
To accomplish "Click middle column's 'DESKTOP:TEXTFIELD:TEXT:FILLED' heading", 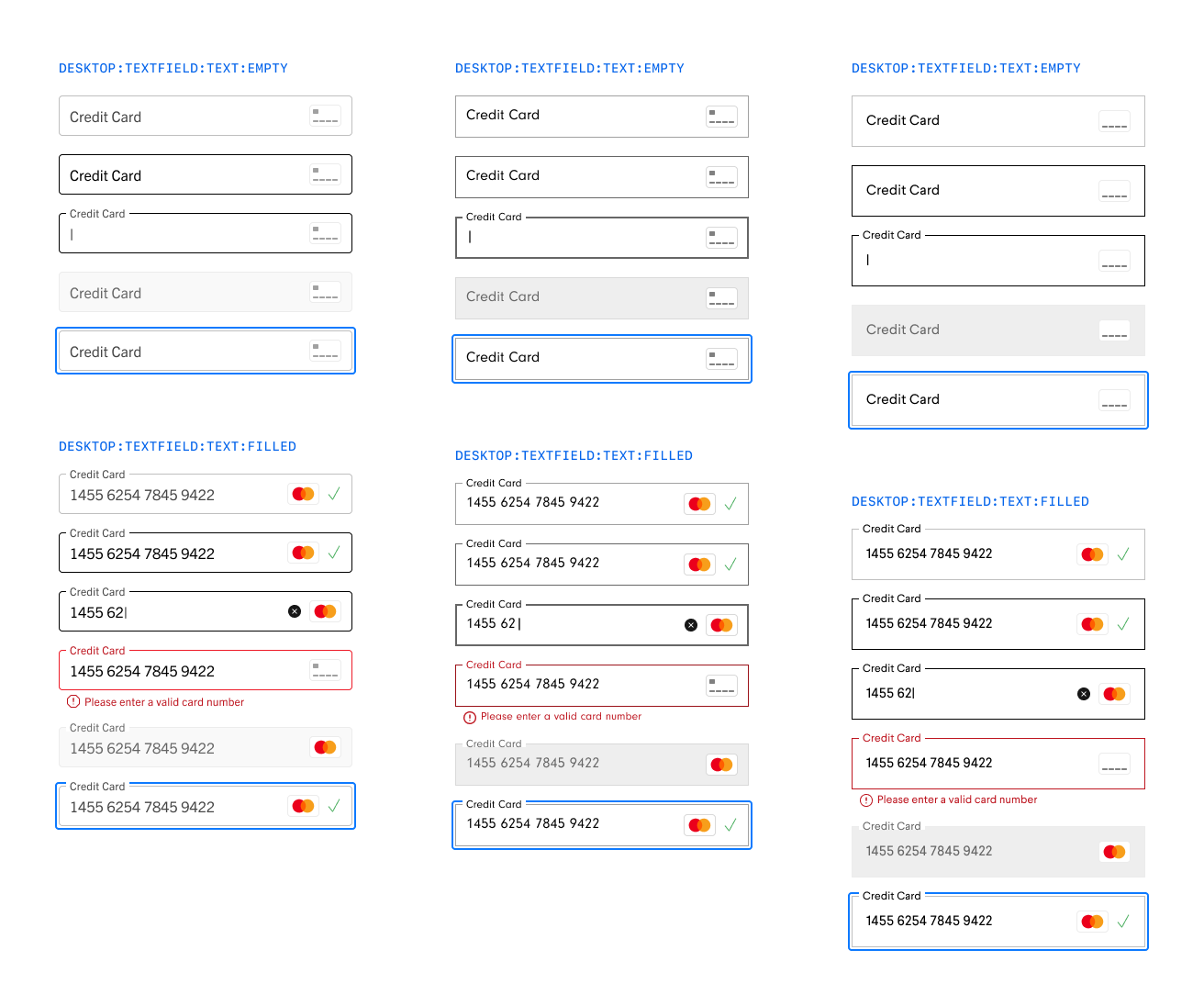I will [574, 455].
